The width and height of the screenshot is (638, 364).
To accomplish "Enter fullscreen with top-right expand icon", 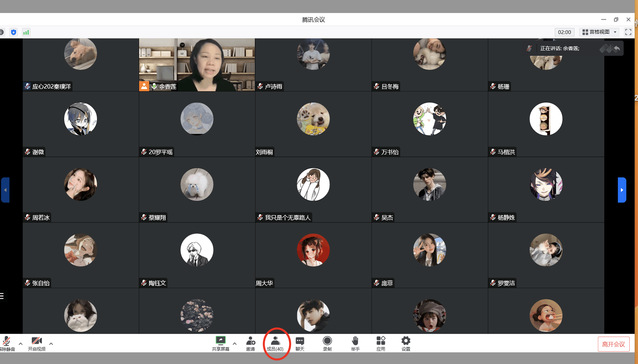I will (628, 32).
